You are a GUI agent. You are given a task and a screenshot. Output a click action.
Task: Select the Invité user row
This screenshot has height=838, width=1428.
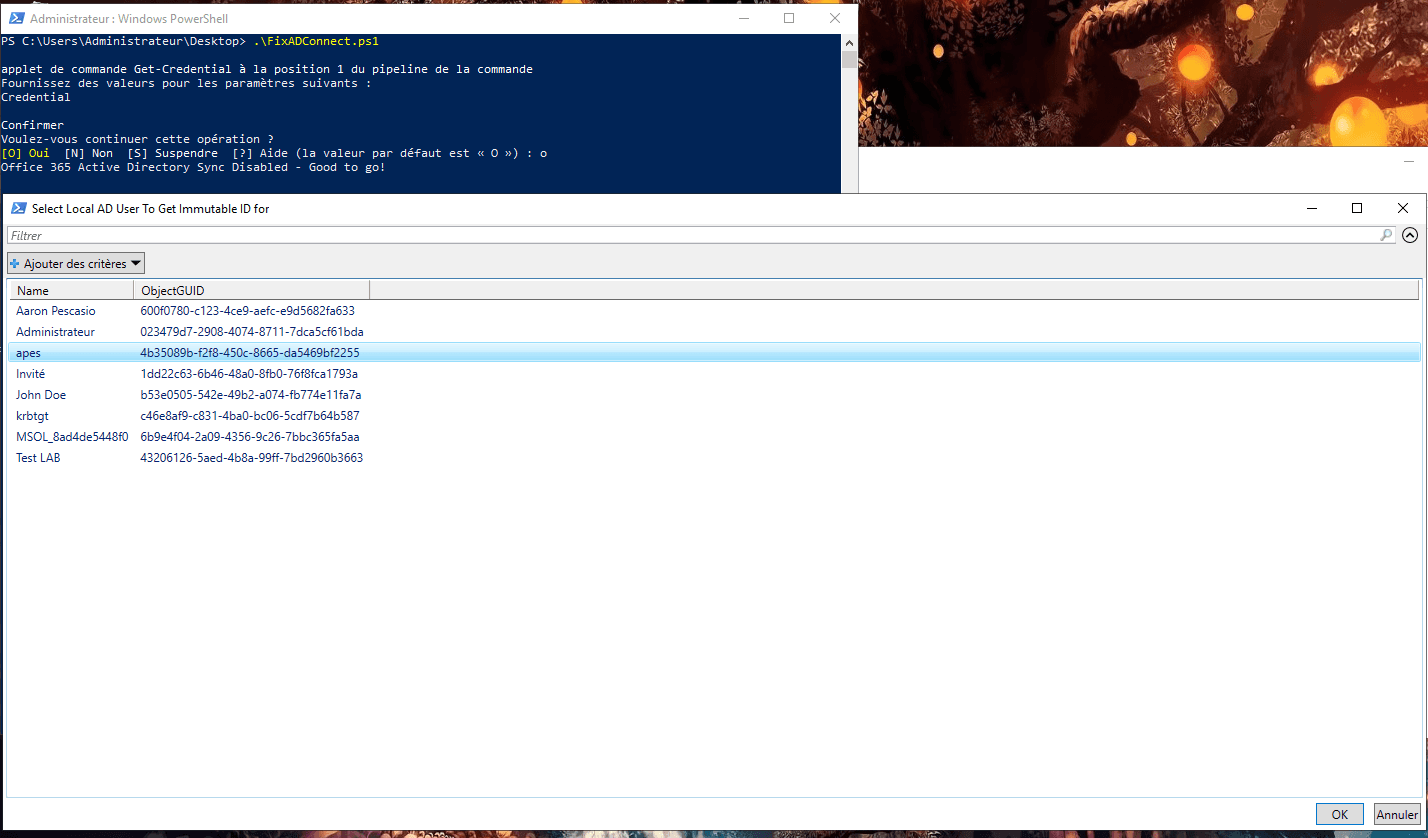pyautogui.click(x=31, y=374)
